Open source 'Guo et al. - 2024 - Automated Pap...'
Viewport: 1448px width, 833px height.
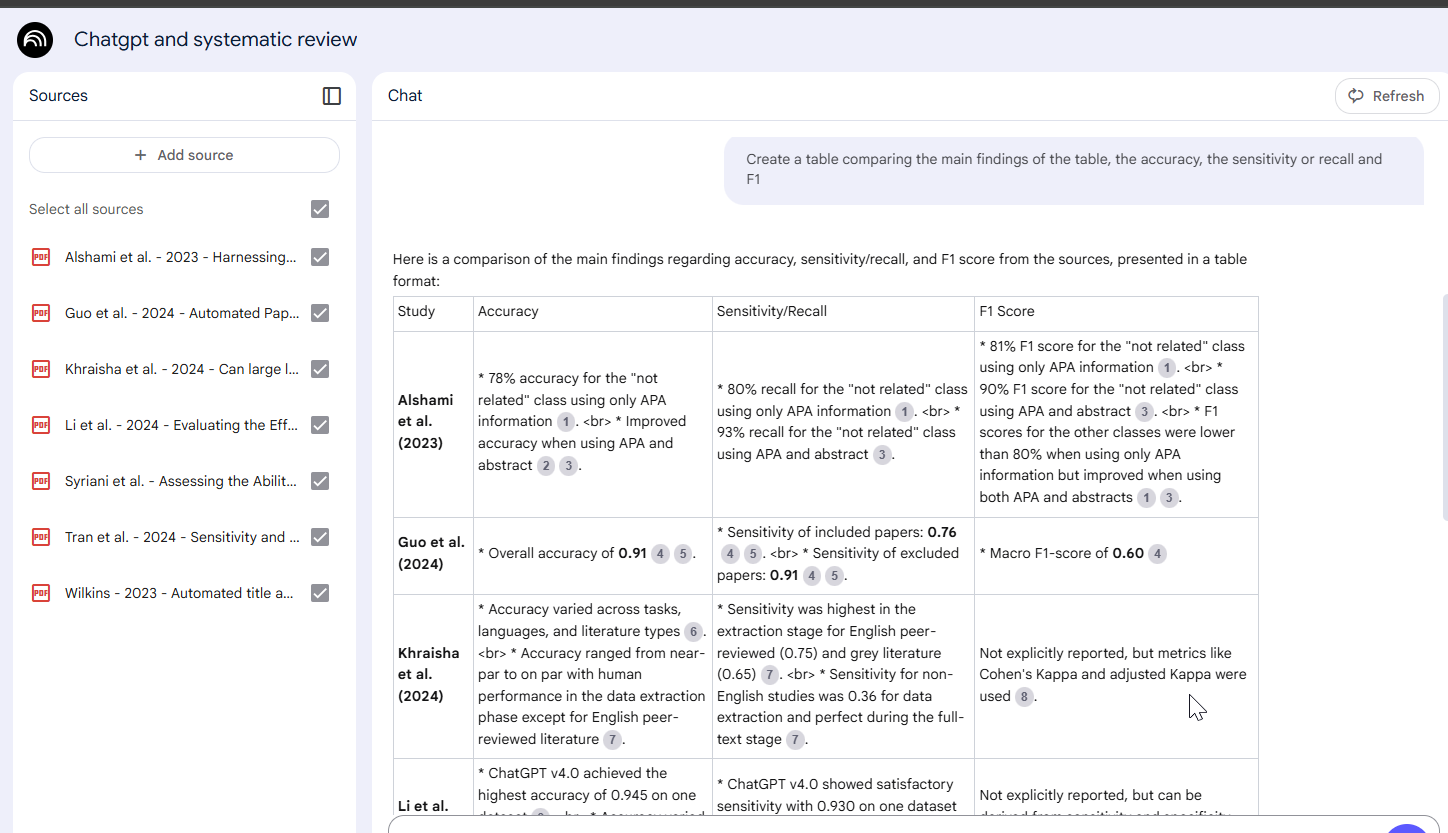[x=182, y=313]
